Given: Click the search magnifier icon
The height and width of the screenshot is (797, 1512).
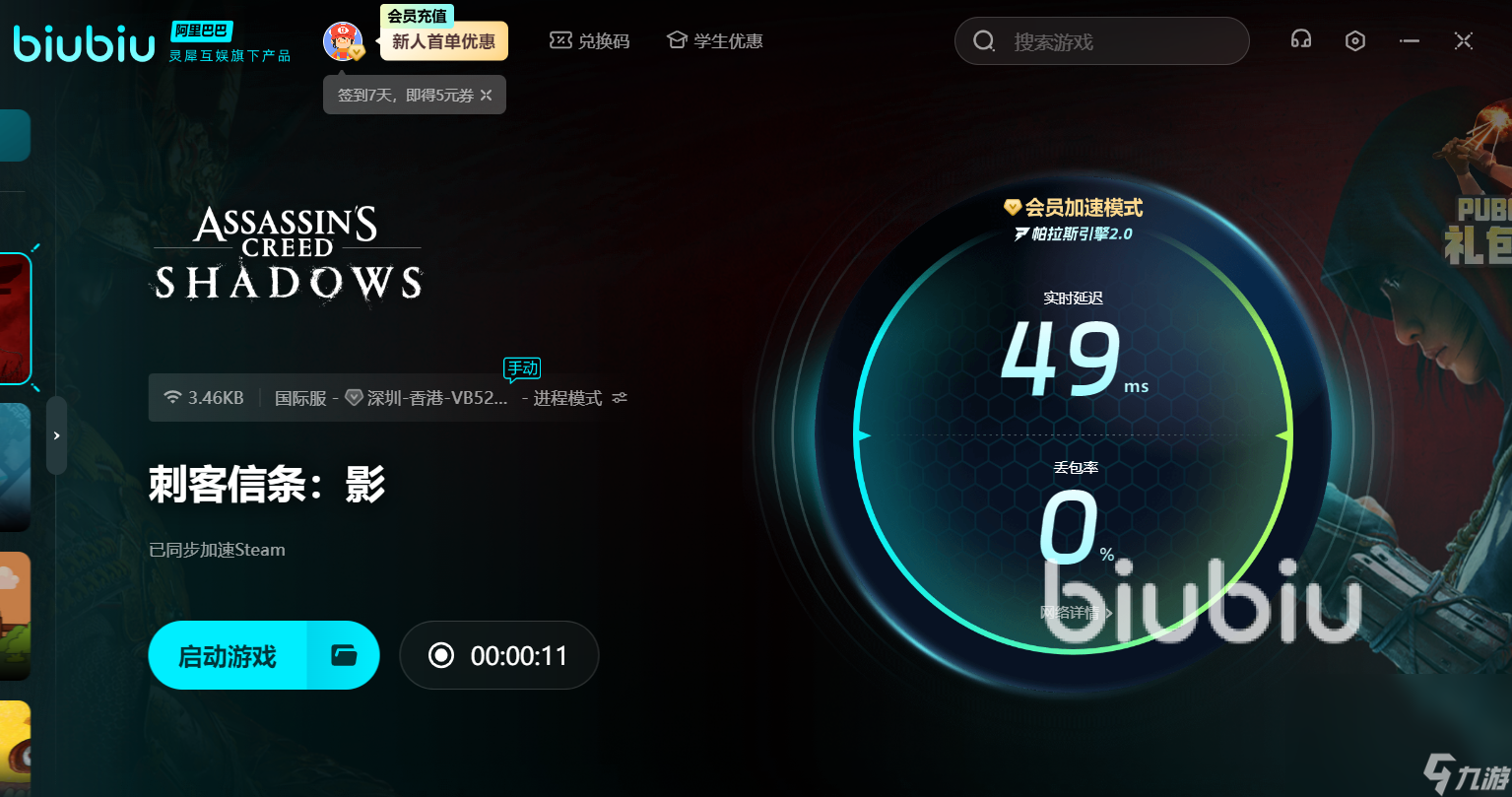Looking at the screenshot, I should (983, 41).
